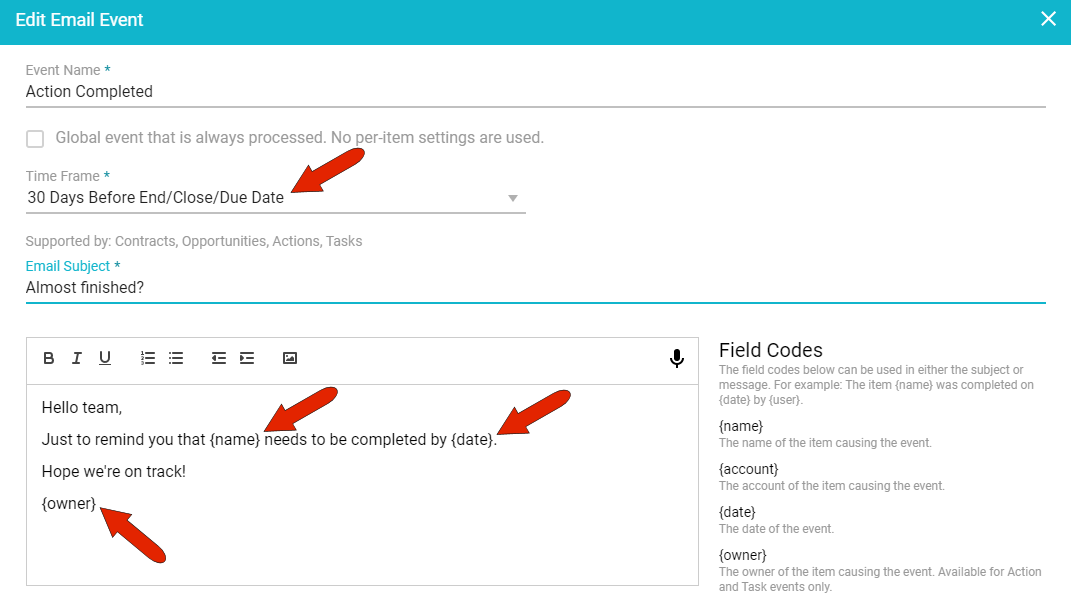
Task: Click the {account} field code in list
Action: [748, 469]
